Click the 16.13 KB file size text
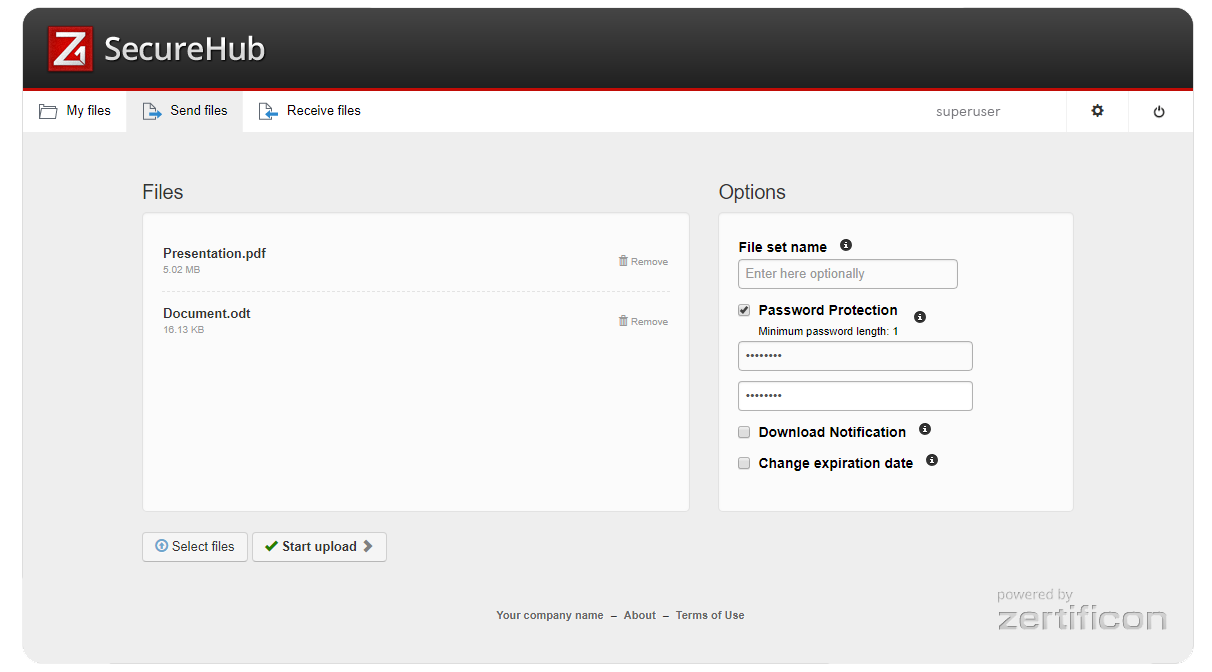The width and height of the screenshot is (1212, 672). [x=184, y=330]
